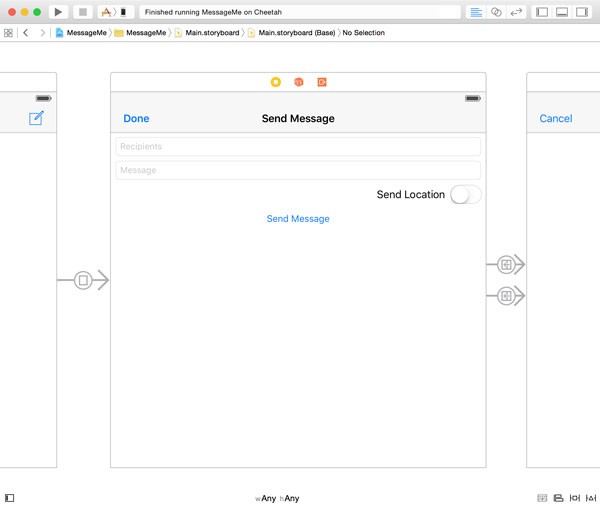Open the scheme selector in toolbar
The height and width of the screenshot is (506, 600).
pyautogui.click(x=106, y=12)
